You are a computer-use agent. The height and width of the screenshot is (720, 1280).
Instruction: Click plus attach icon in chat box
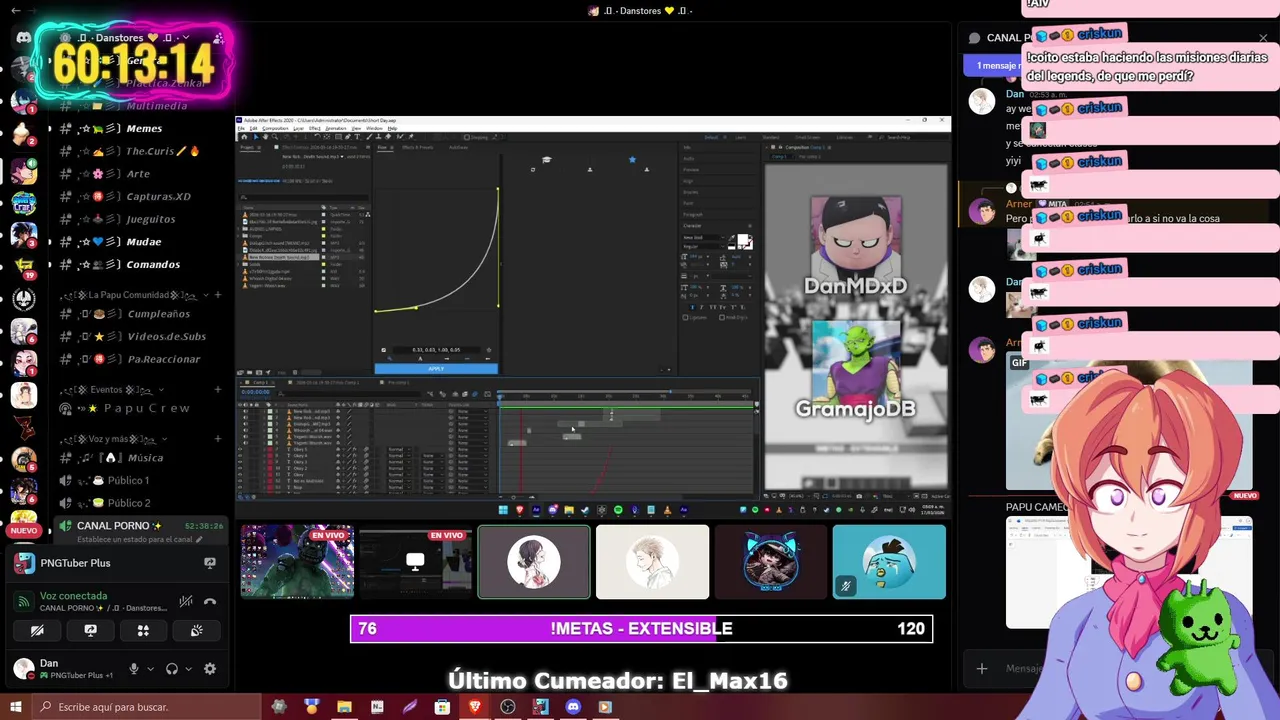tap(982, 668)
